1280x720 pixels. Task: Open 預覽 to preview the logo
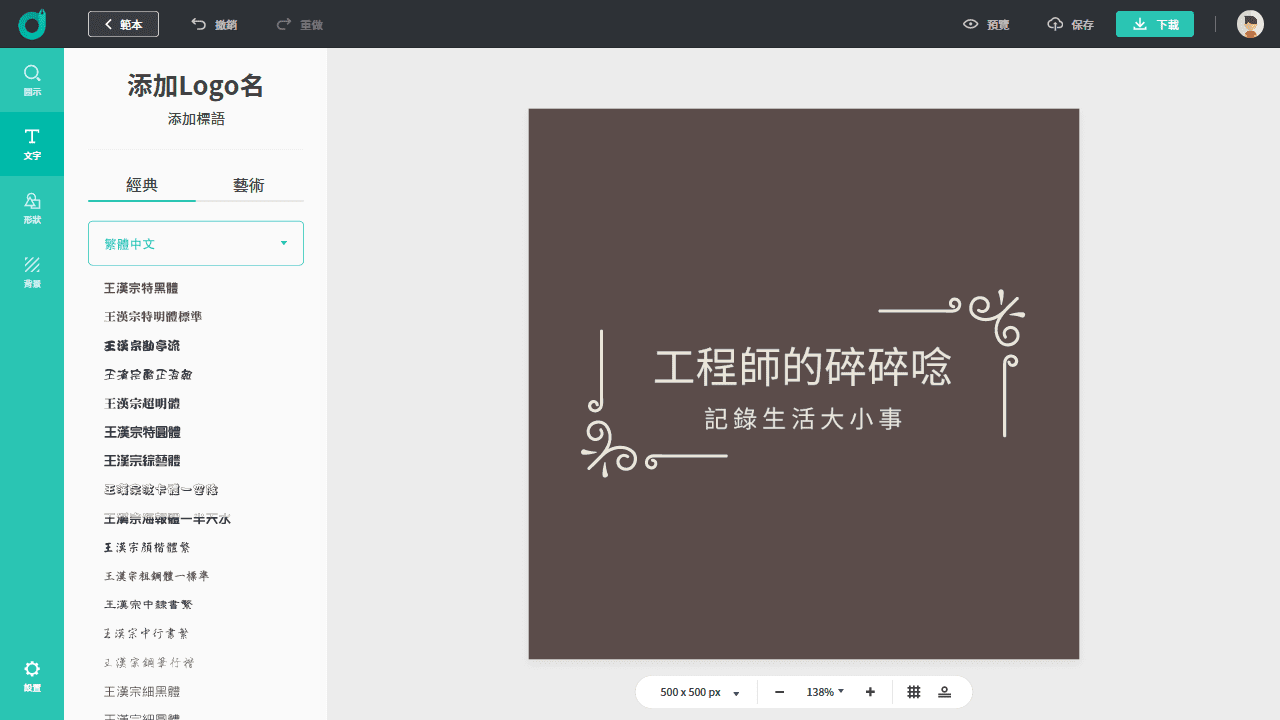point(985,24)
